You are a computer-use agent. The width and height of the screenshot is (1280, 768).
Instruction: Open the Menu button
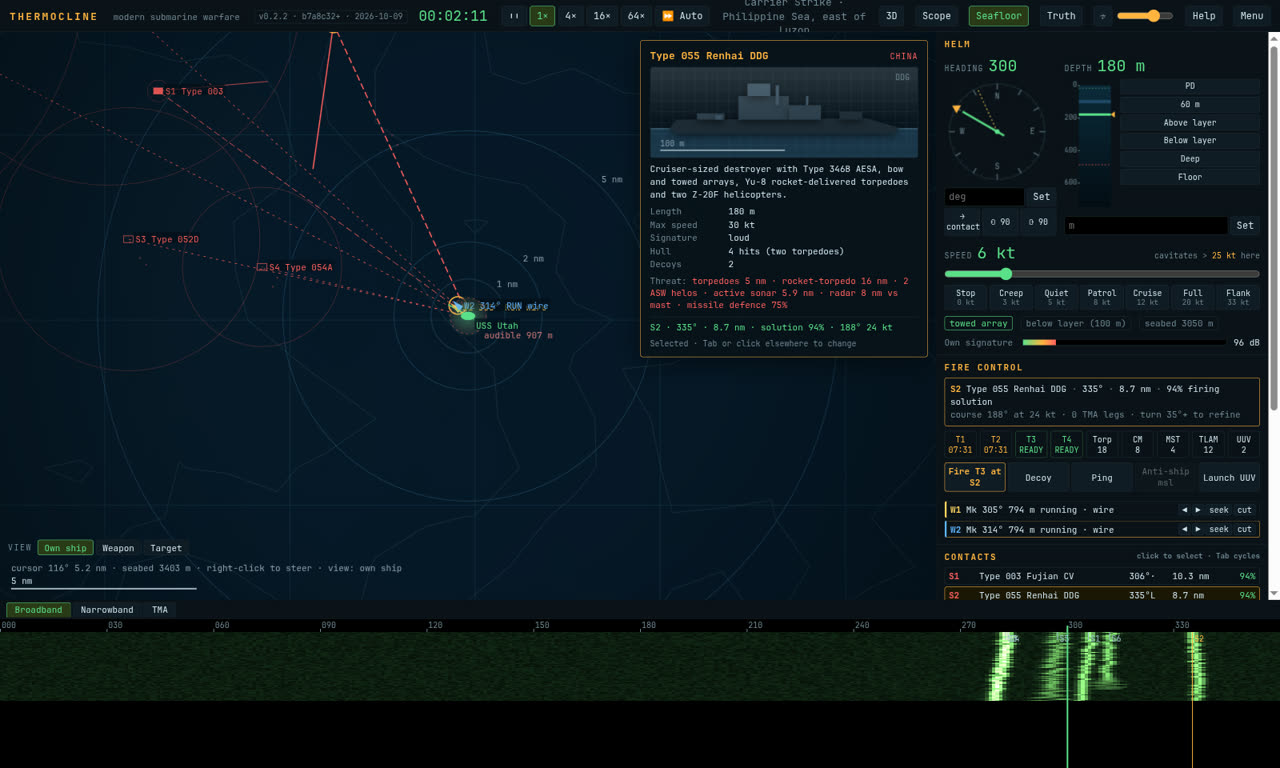(x=1252, y=16)
